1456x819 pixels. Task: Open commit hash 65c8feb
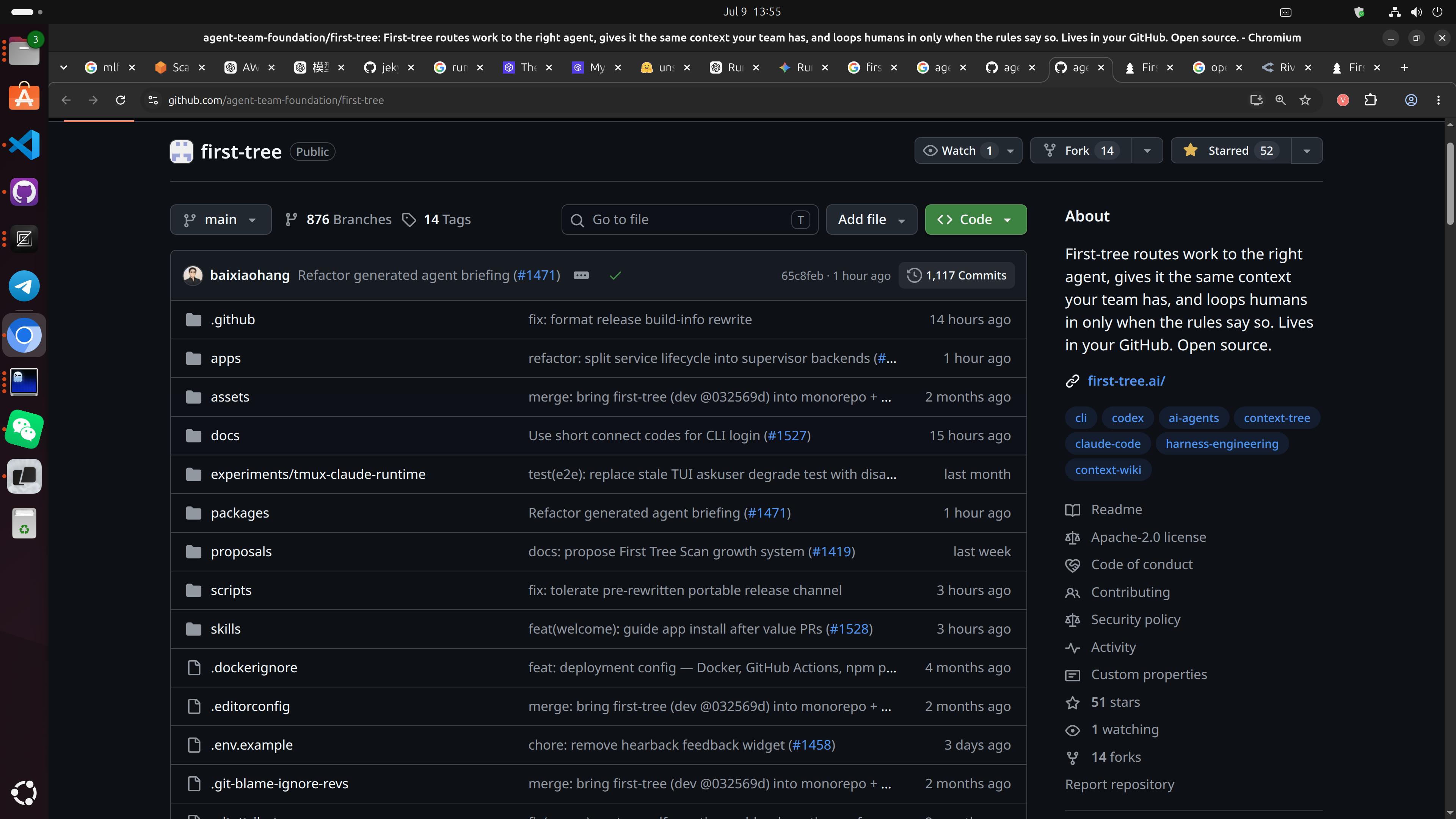pos(802,276)
